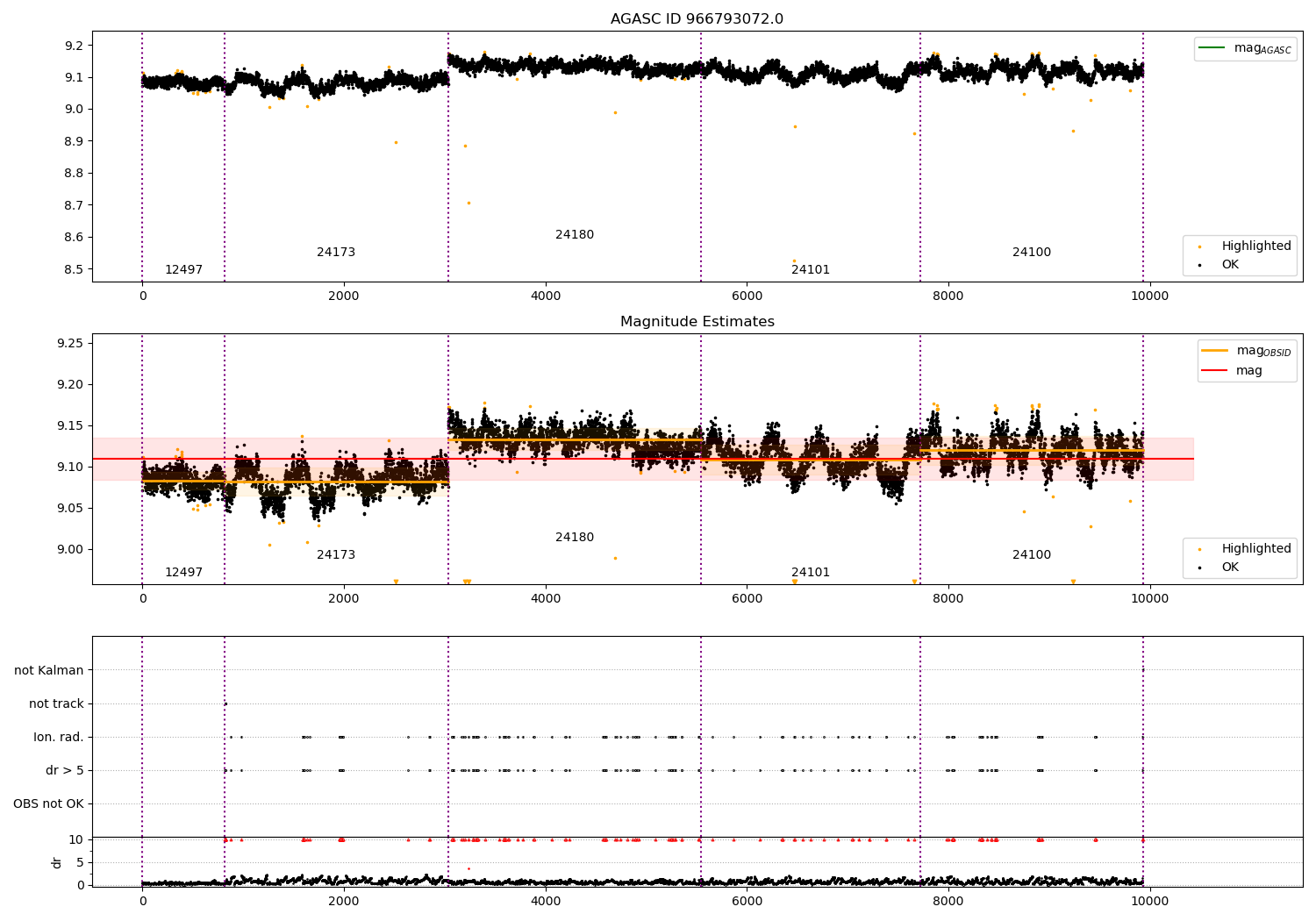Screen dimensions: 1316x921
Task: Click the 9.2 y-tick in top plot
Action: coord(75,46)
